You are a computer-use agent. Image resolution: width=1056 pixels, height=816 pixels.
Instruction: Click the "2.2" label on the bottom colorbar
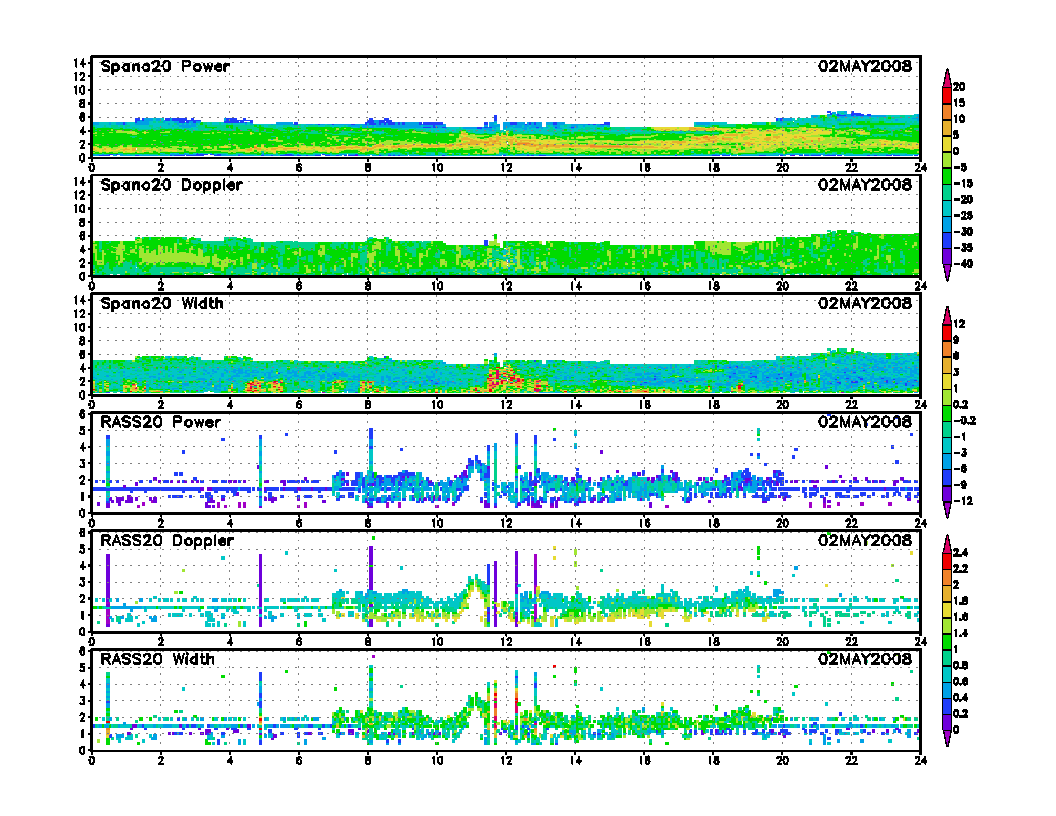coord(960,569)
